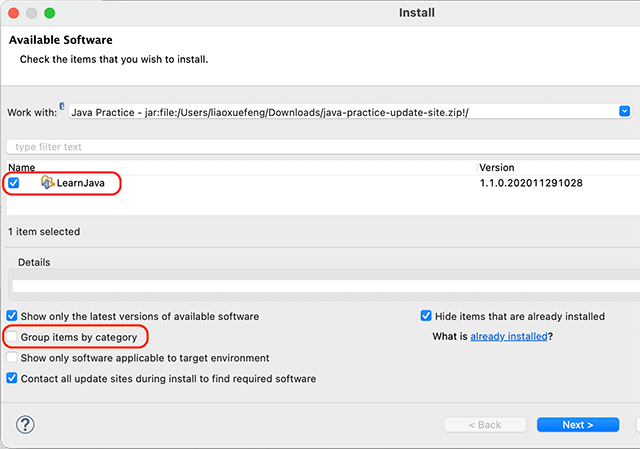
Task: Open the already installed link
Action: [x=509, y=337]
